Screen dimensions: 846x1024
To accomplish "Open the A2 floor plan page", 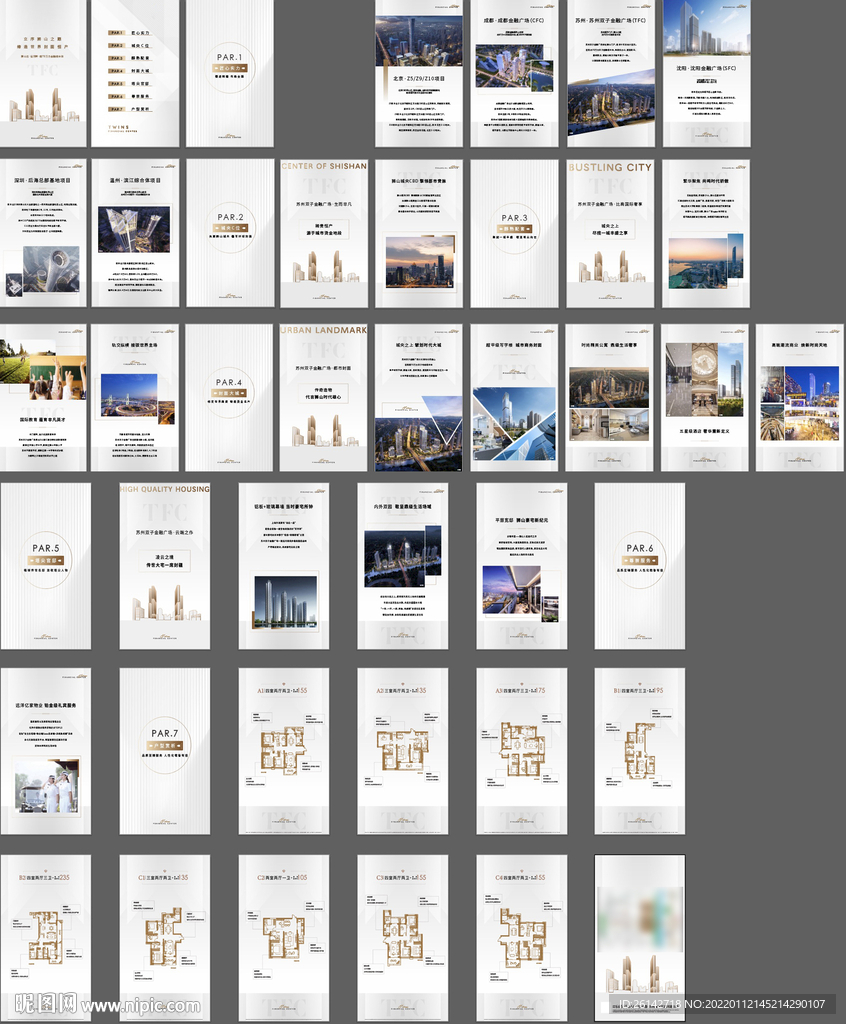I will tap(402, 751).
